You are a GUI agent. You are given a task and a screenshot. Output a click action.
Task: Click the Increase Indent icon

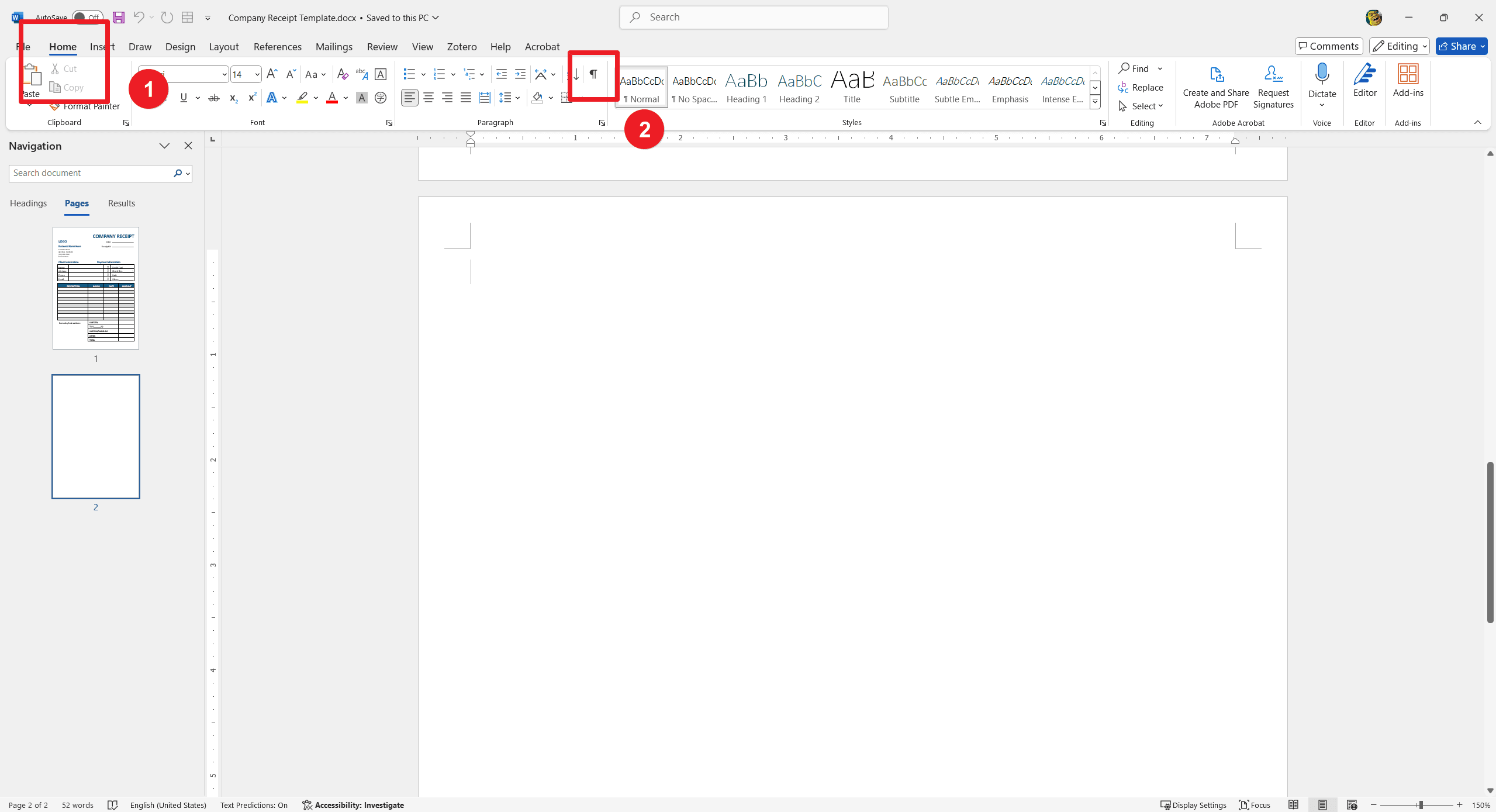(520, 73)
